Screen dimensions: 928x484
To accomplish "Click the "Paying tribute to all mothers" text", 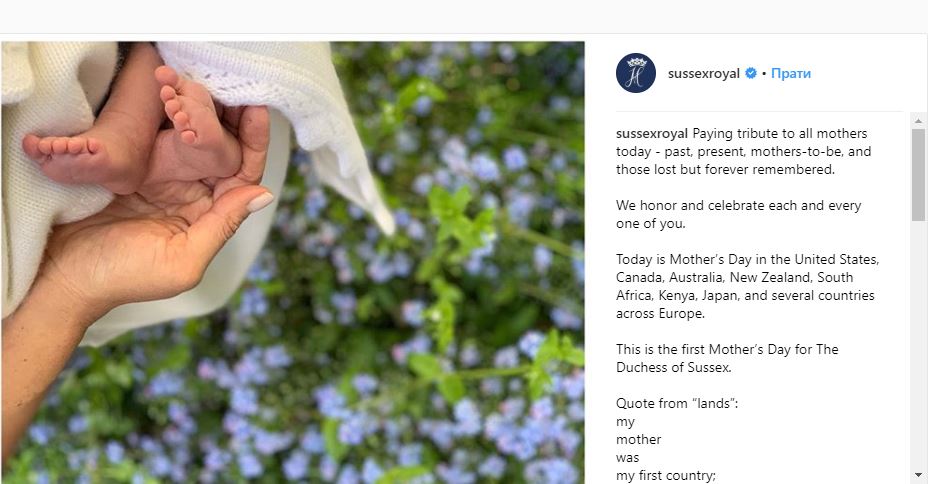I will [x=779, y=133].
